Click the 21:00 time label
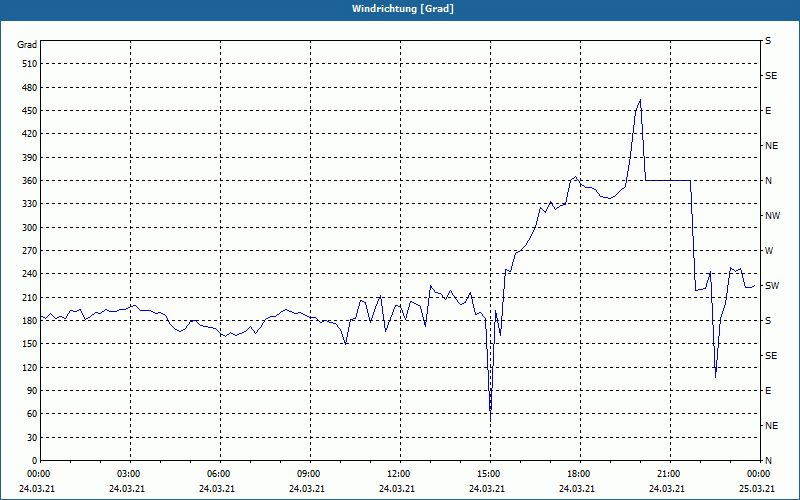The height and width of the screenshot is (500, 800). click(670, 474)
